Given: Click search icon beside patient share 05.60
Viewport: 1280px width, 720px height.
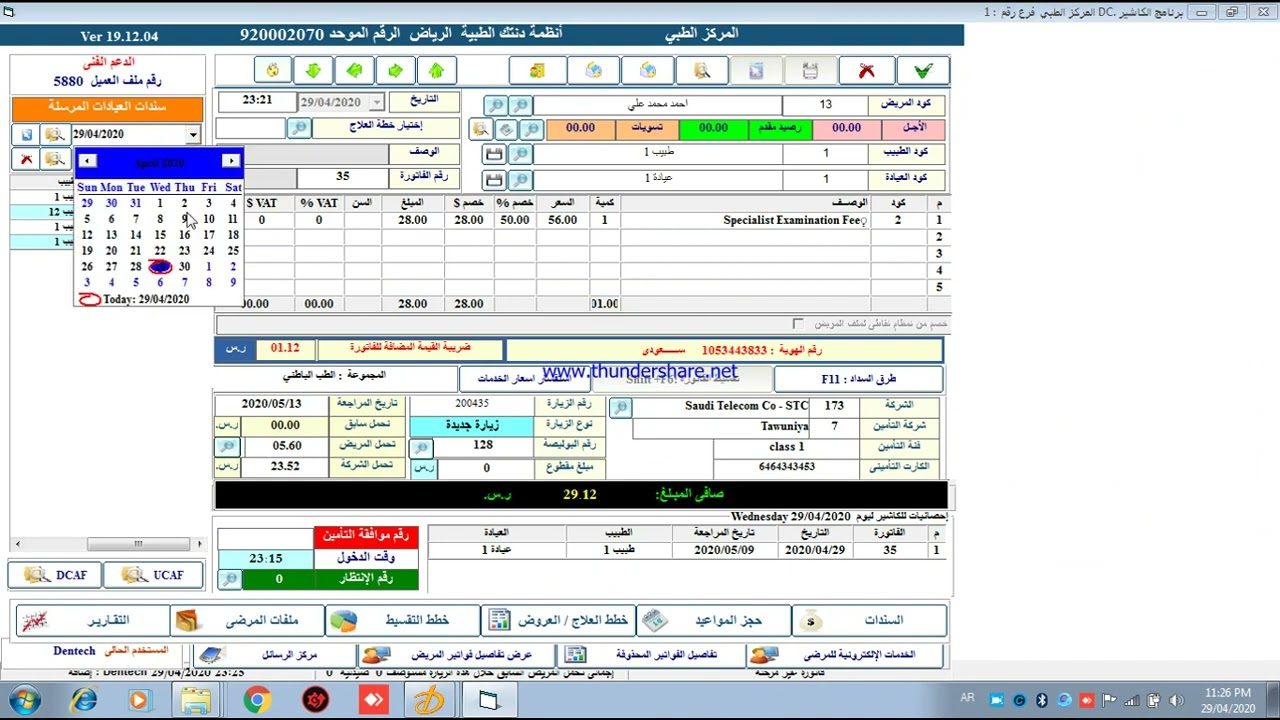Looking at the screenshot, I should [x=228, y=446].
